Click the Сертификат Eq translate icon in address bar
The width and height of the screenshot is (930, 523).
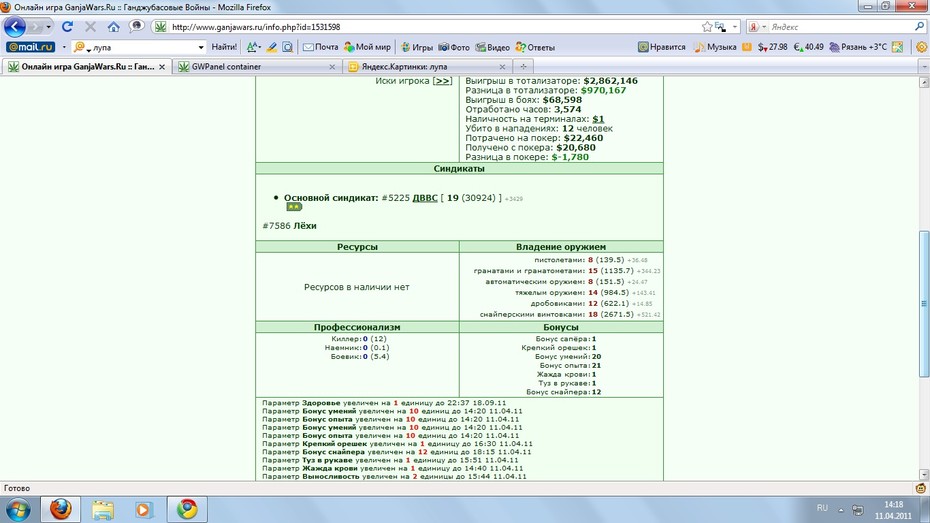click(720, 27)
